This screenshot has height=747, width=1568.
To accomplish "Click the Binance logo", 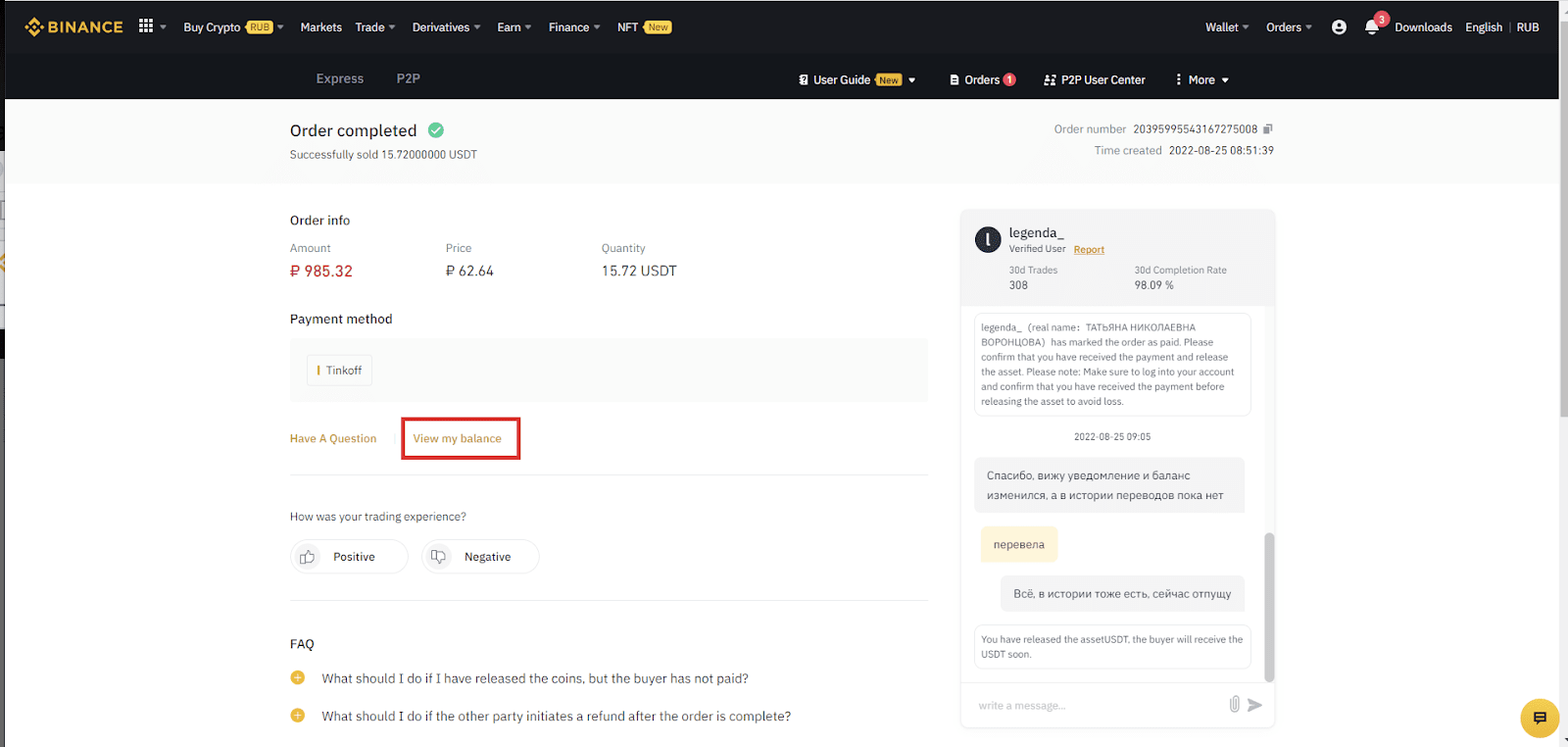I will pyautogui.click(x=74, y=27).
